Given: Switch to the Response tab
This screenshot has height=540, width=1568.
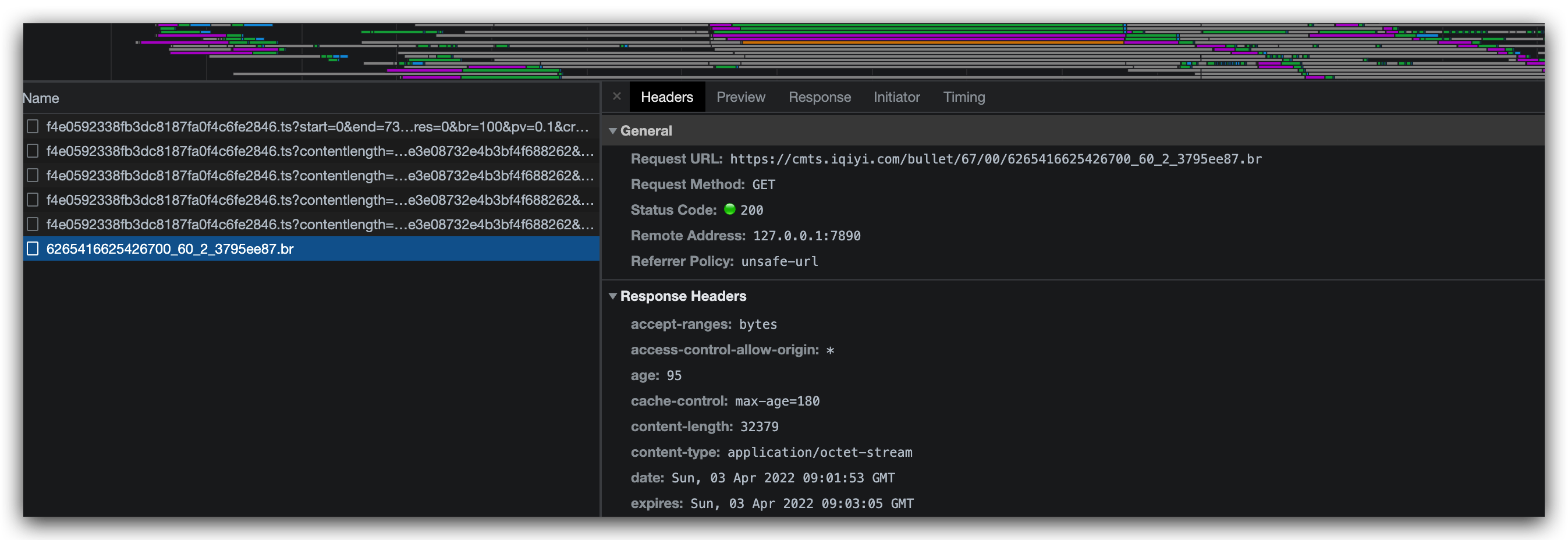Looking at the screenshot, I should (820, 97).
